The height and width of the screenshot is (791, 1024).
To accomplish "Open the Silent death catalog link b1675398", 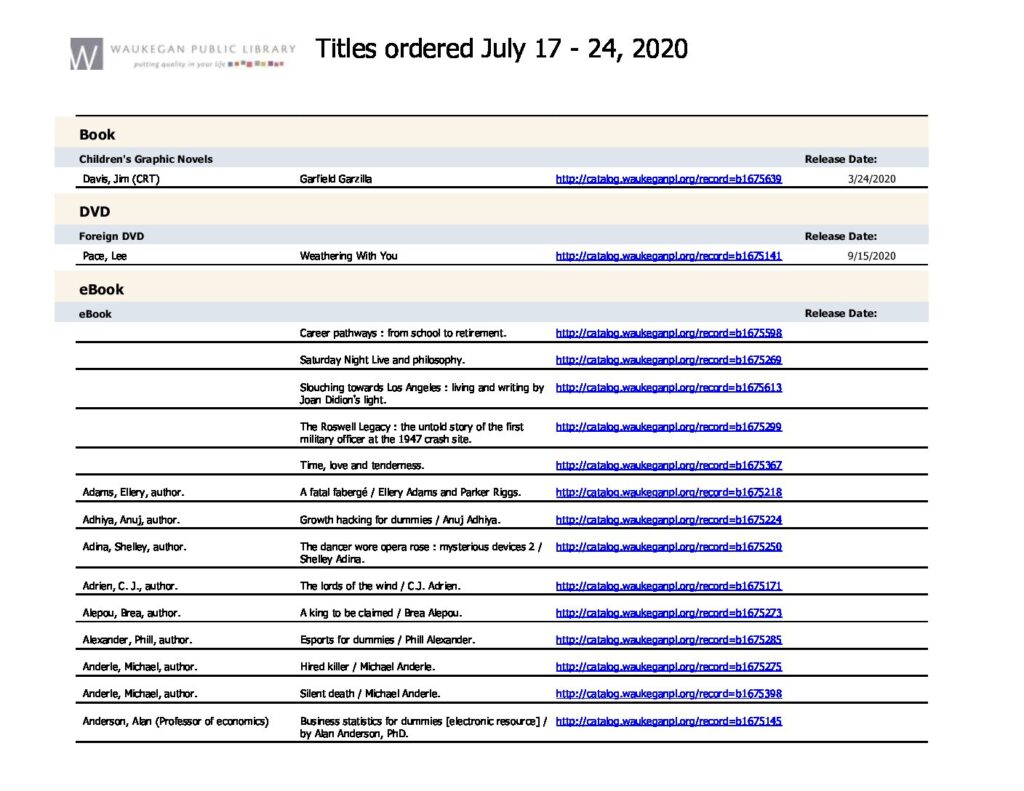I will click(x=668, y=694).
